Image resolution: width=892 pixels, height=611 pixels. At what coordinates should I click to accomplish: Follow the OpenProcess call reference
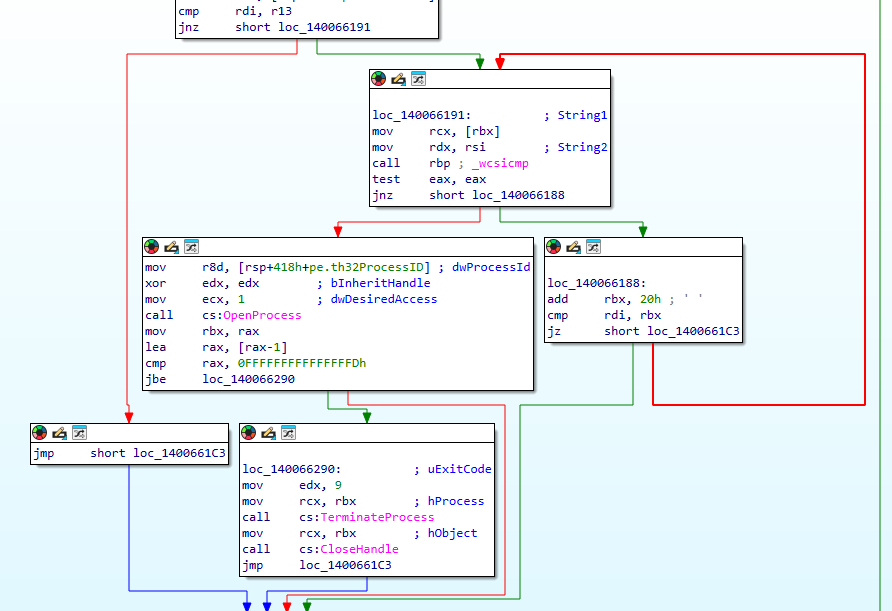[x=261, y=315]
